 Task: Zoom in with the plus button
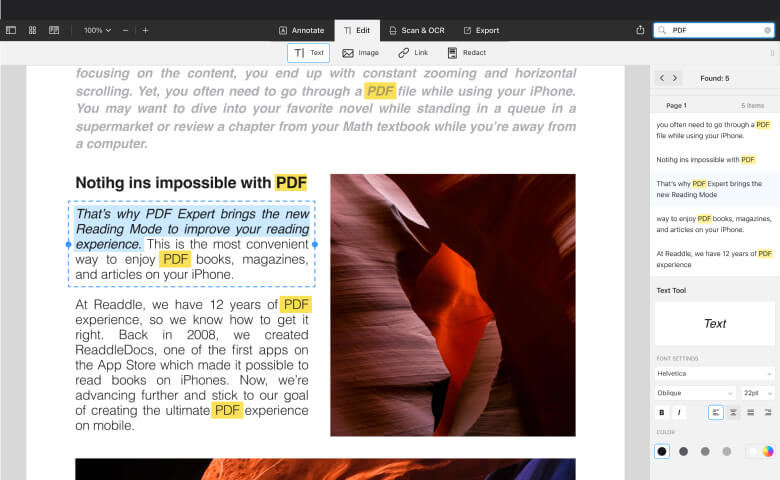click(x=145, y=30)
